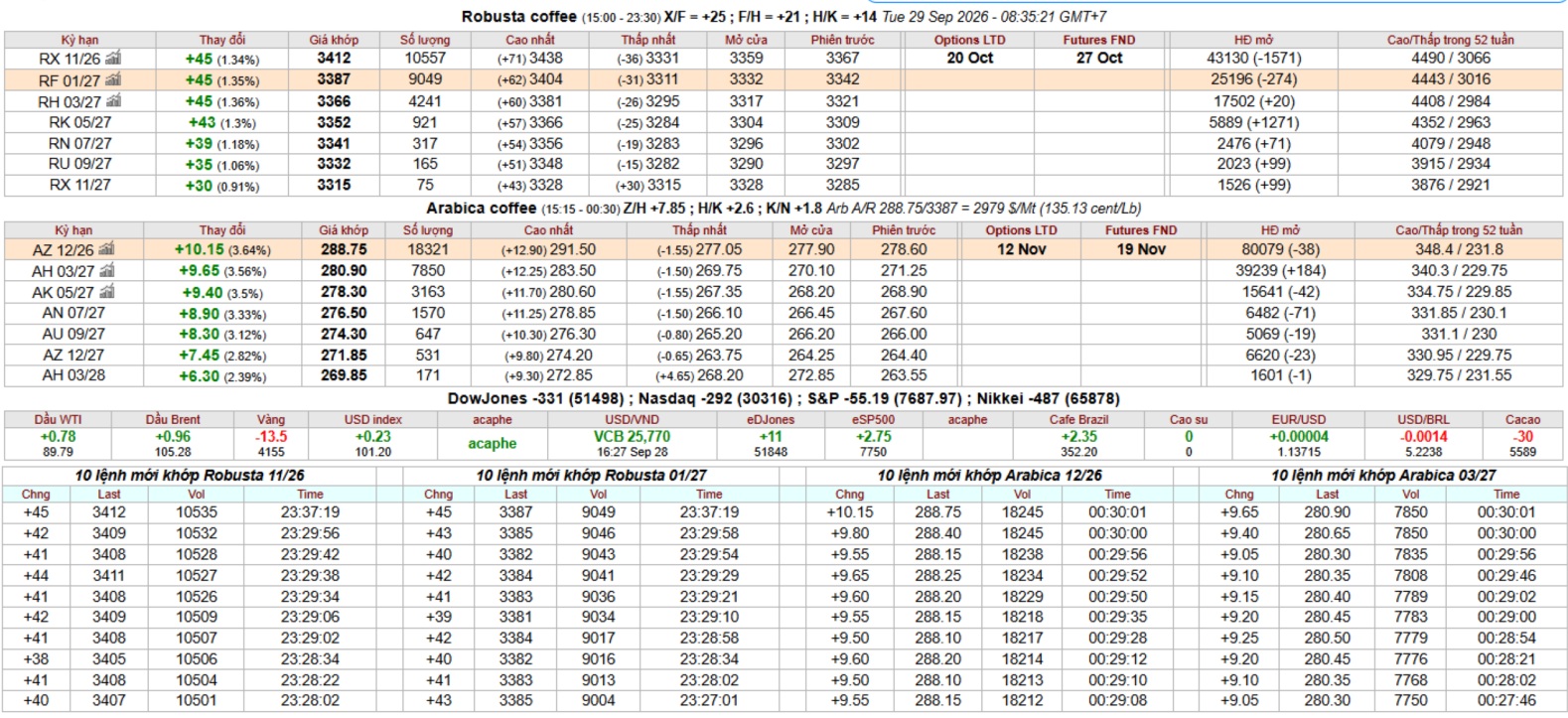1568x718 pixels.
Task: Click Vàng change value -13.5
Action: click(x=271, y=436)
